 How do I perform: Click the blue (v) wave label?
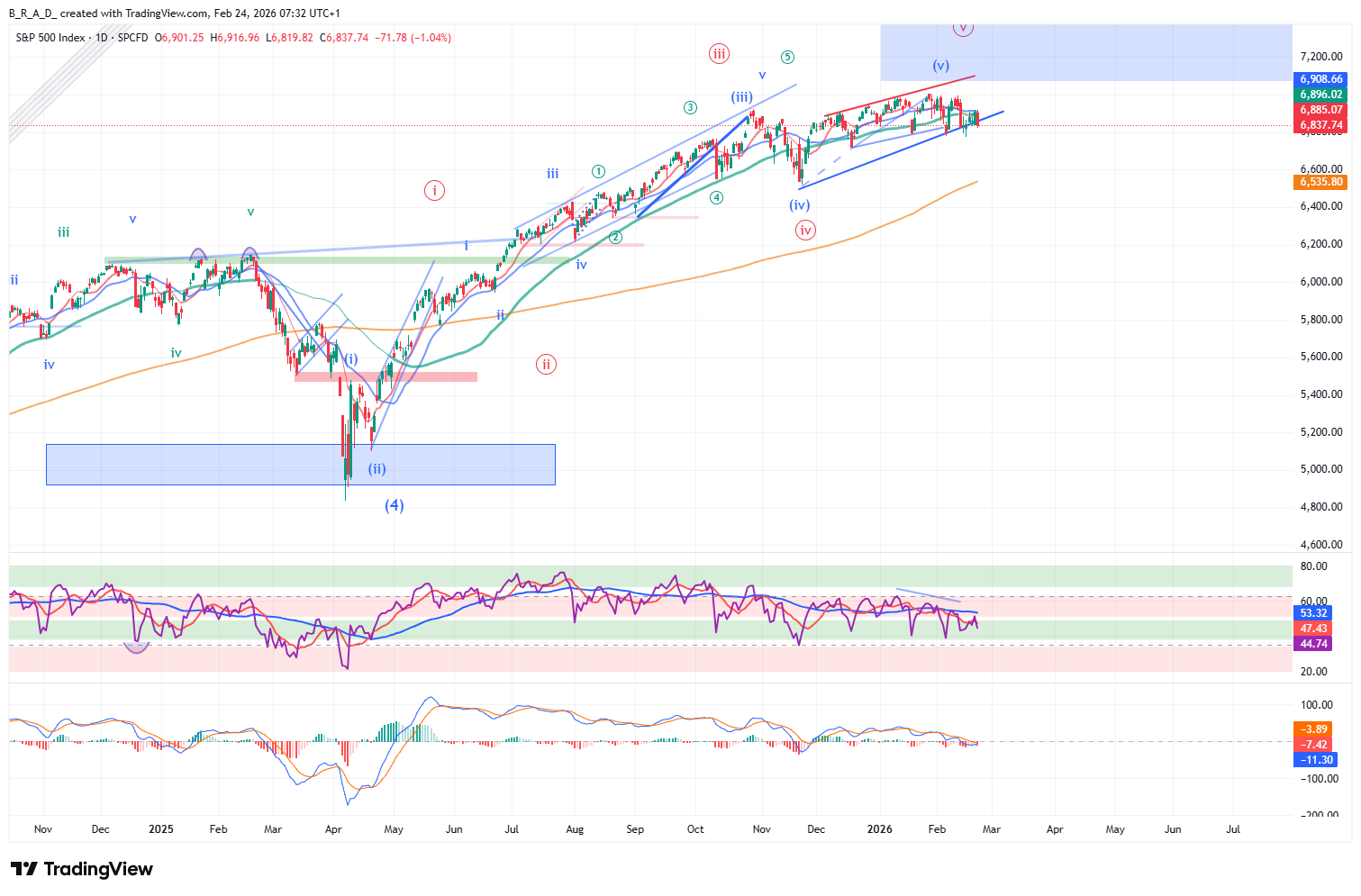[940, 65]
